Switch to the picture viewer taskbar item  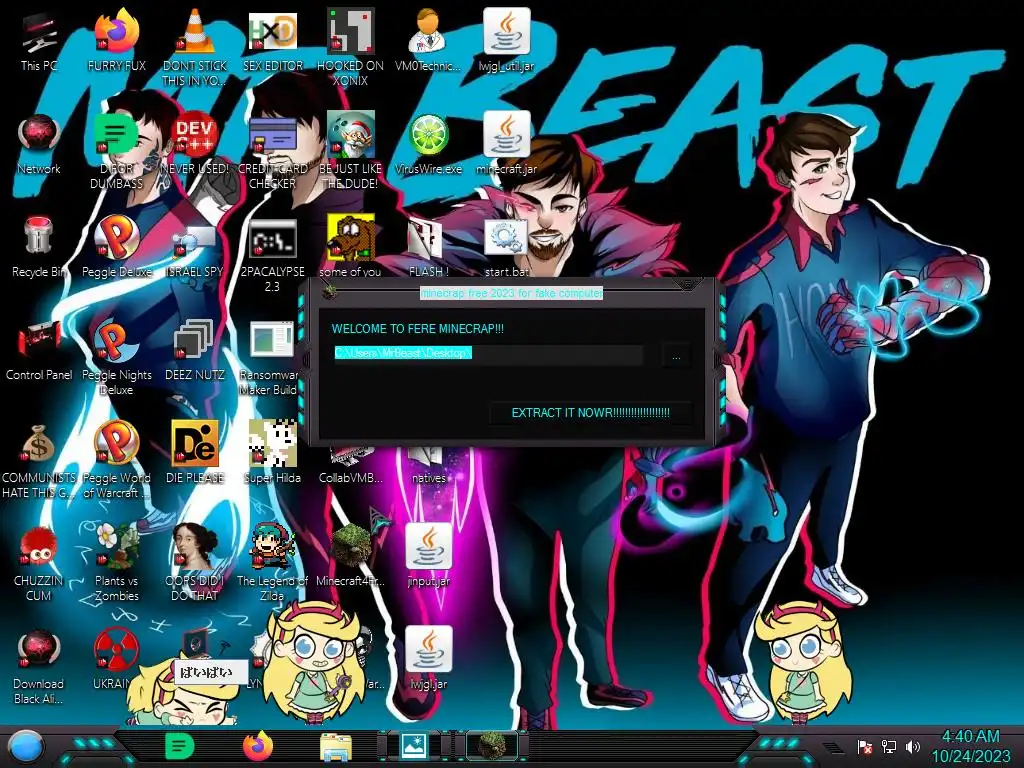tap(414, 746)
